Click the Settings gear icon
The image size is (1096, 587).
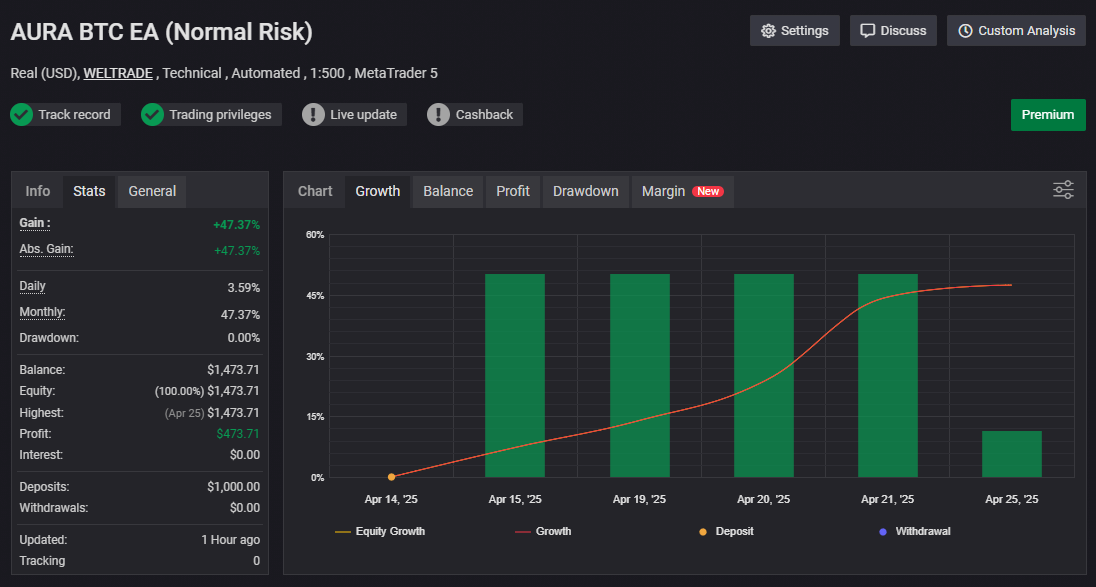[x=768, y=31]
